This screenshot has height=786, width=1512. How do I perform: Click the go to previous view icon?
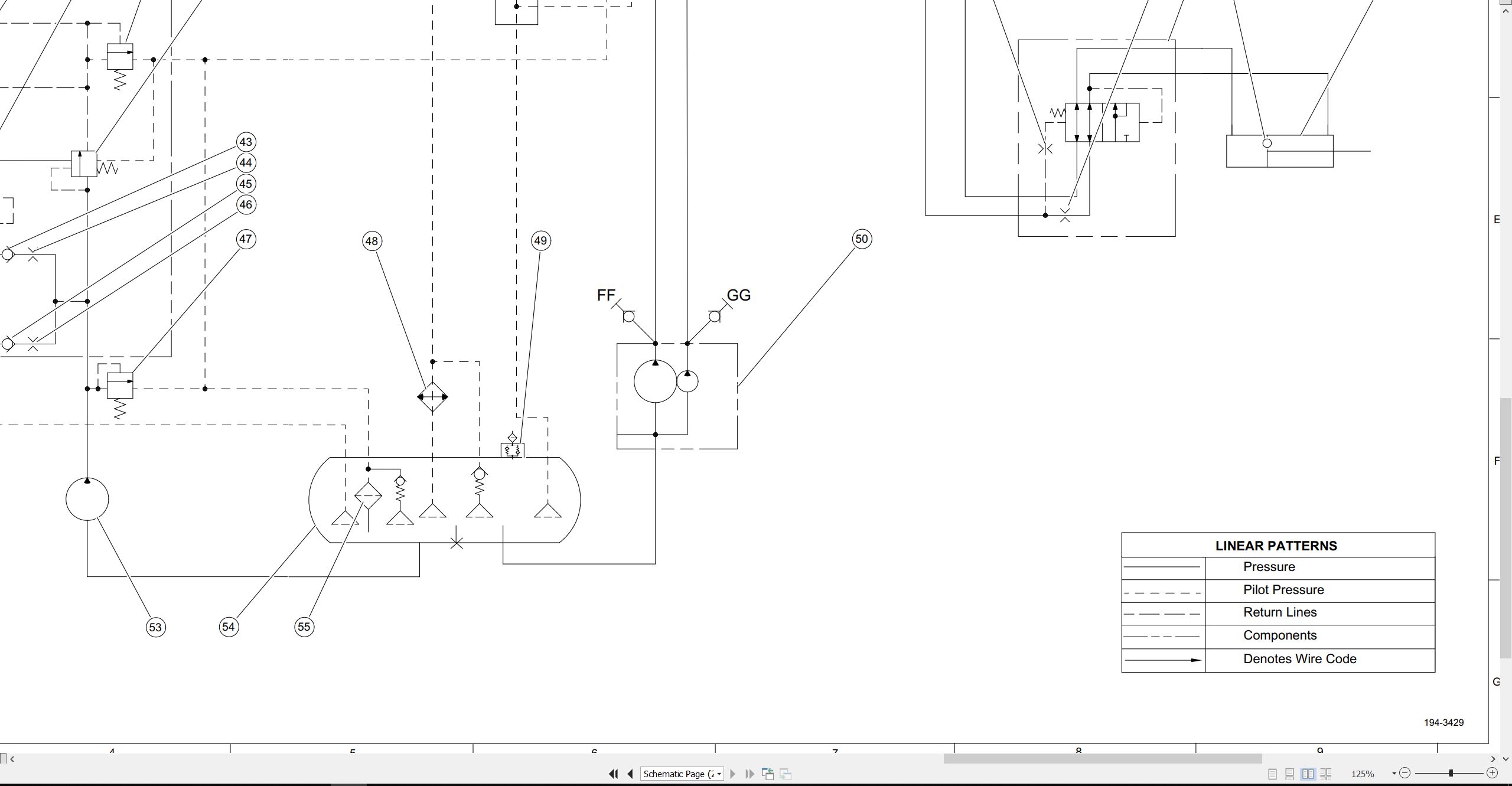768,774
